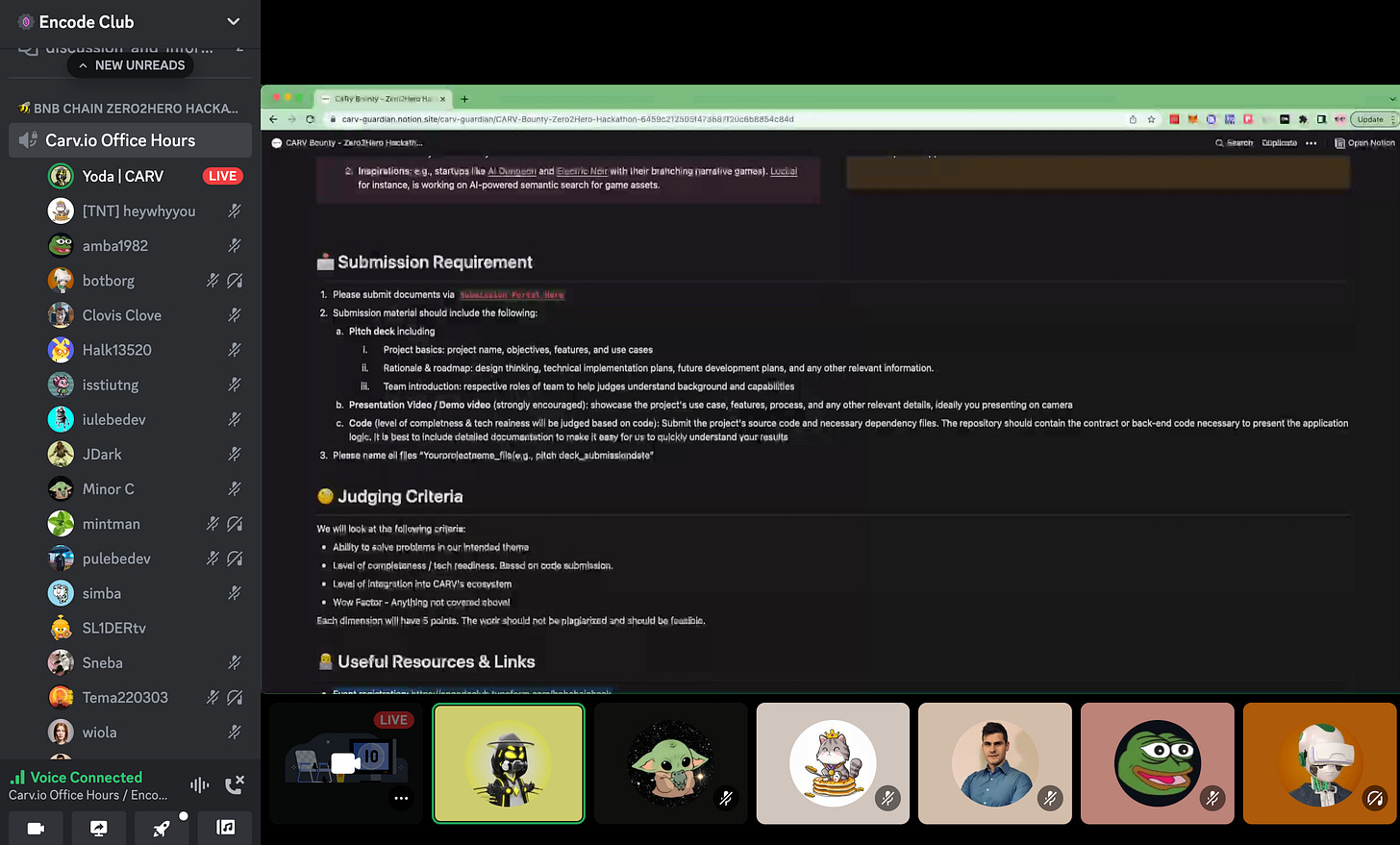The width and height of the screenshot is (1400, 845).
Task: Click Open Notion button
Action: [1364, 142]
